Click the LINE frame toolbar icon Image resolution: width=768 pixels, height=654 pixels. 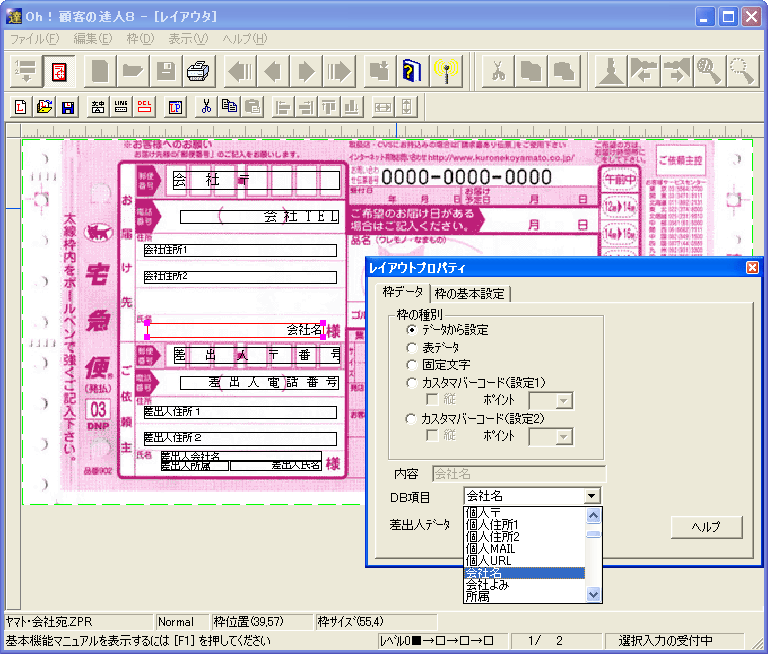coord(121,106)
